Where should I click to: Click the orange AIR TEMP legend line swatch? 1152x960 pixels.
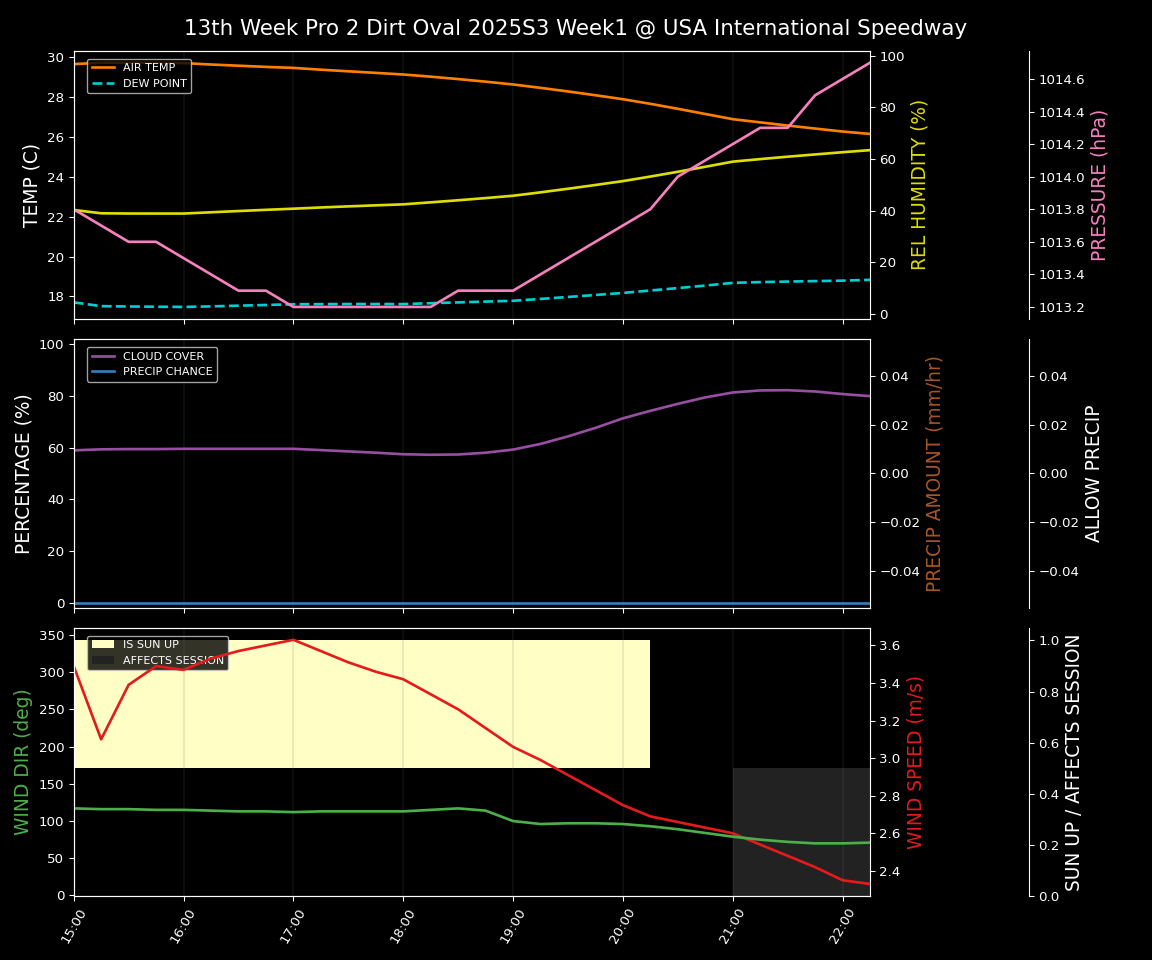pos(104,68)
